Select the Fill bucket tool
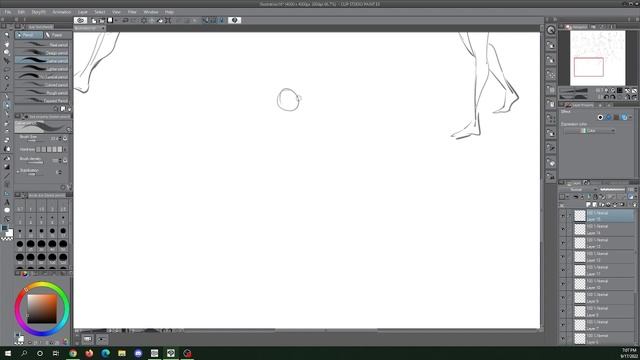The image size is (640, 360). (7, 158)
